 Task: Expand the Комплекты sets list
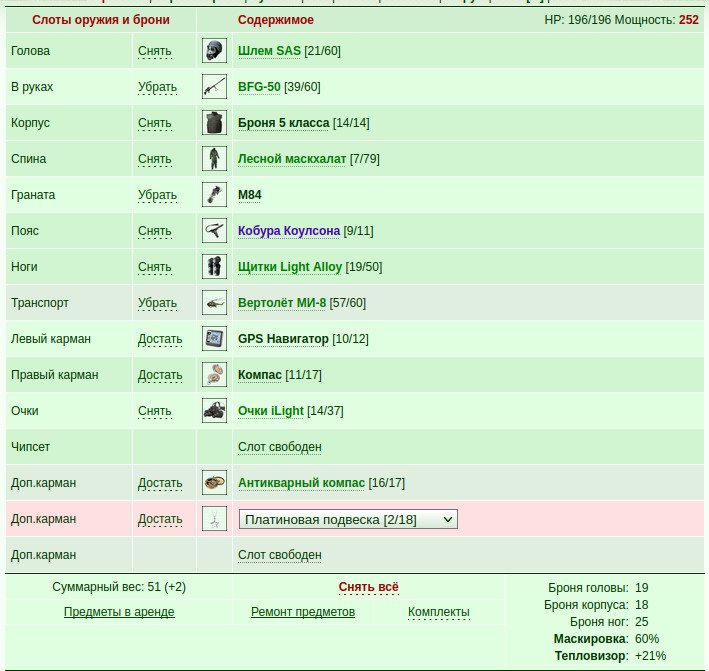pos(439,612)
